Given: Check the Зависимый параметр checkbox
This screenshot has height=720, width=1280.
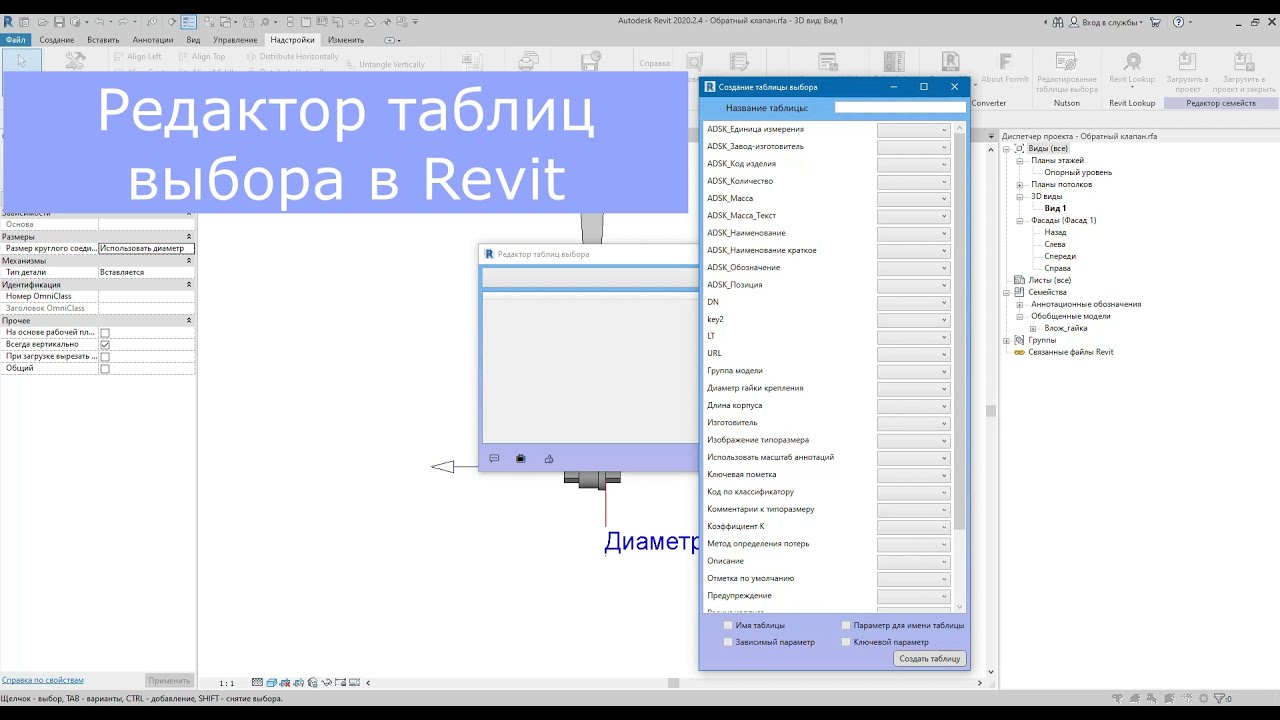Looking at the screenshot, I should (728, 642).
